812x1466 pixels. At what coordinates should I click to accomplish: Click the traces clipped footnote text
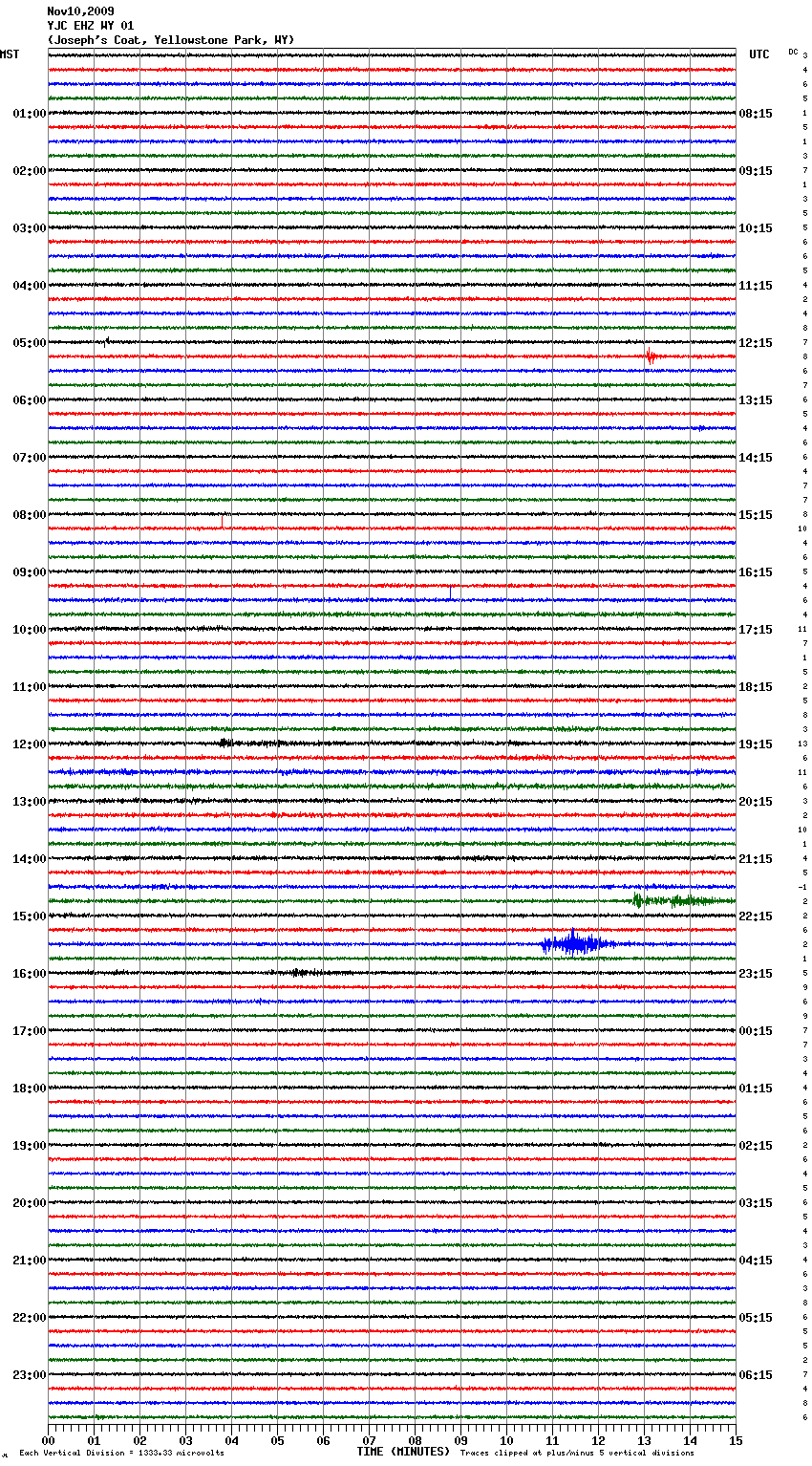(577, 1453)
